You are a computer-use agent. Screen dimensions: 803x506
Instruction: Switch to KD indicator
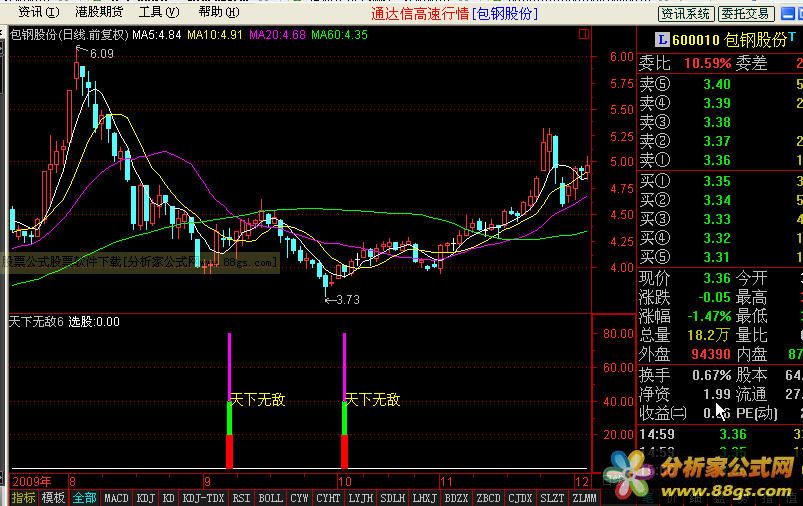click(168, 497)
